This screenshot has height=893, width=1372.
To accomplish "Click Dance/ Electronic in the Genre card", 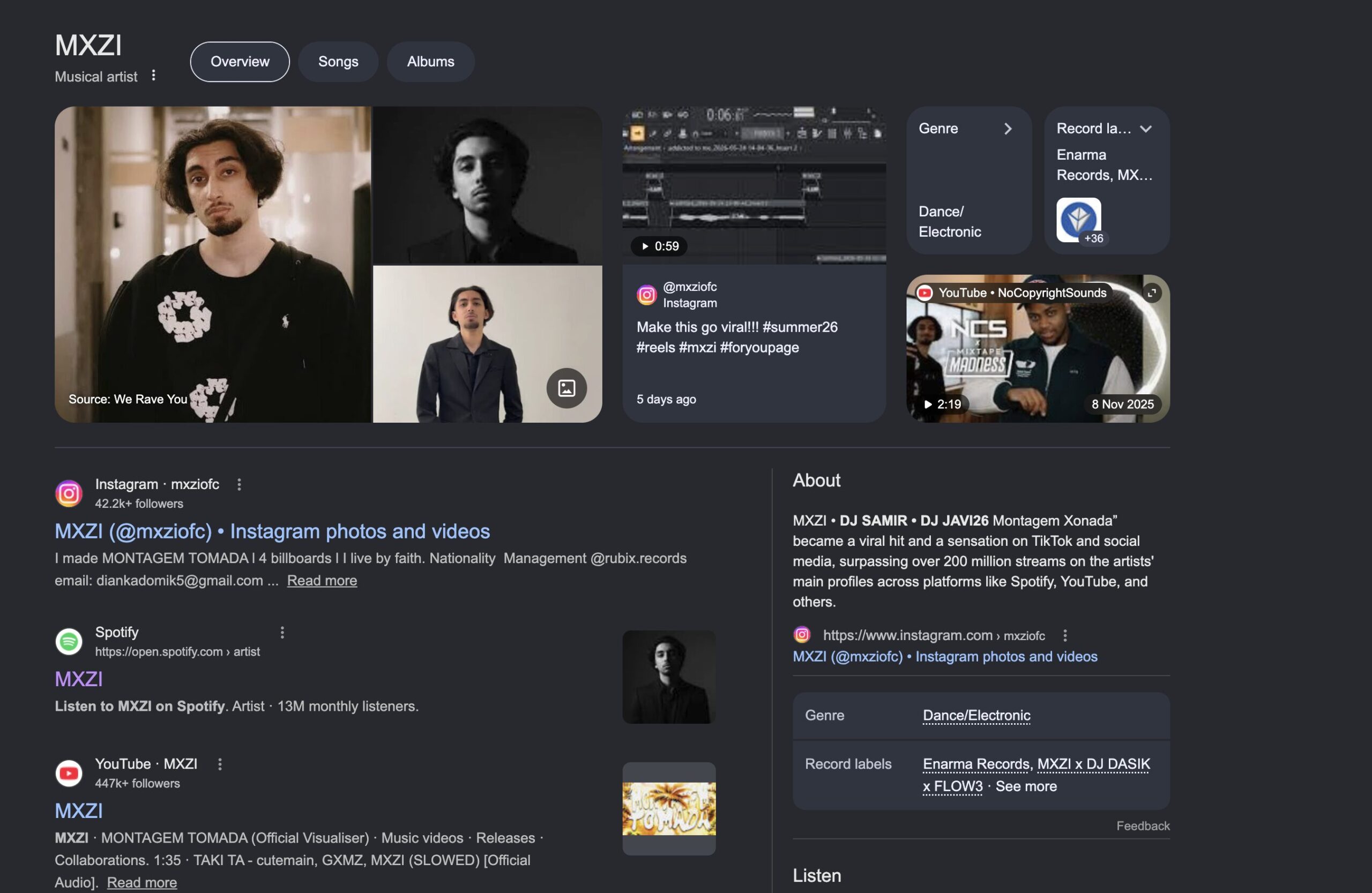I will pyautogui.click(x=950, y=222).
